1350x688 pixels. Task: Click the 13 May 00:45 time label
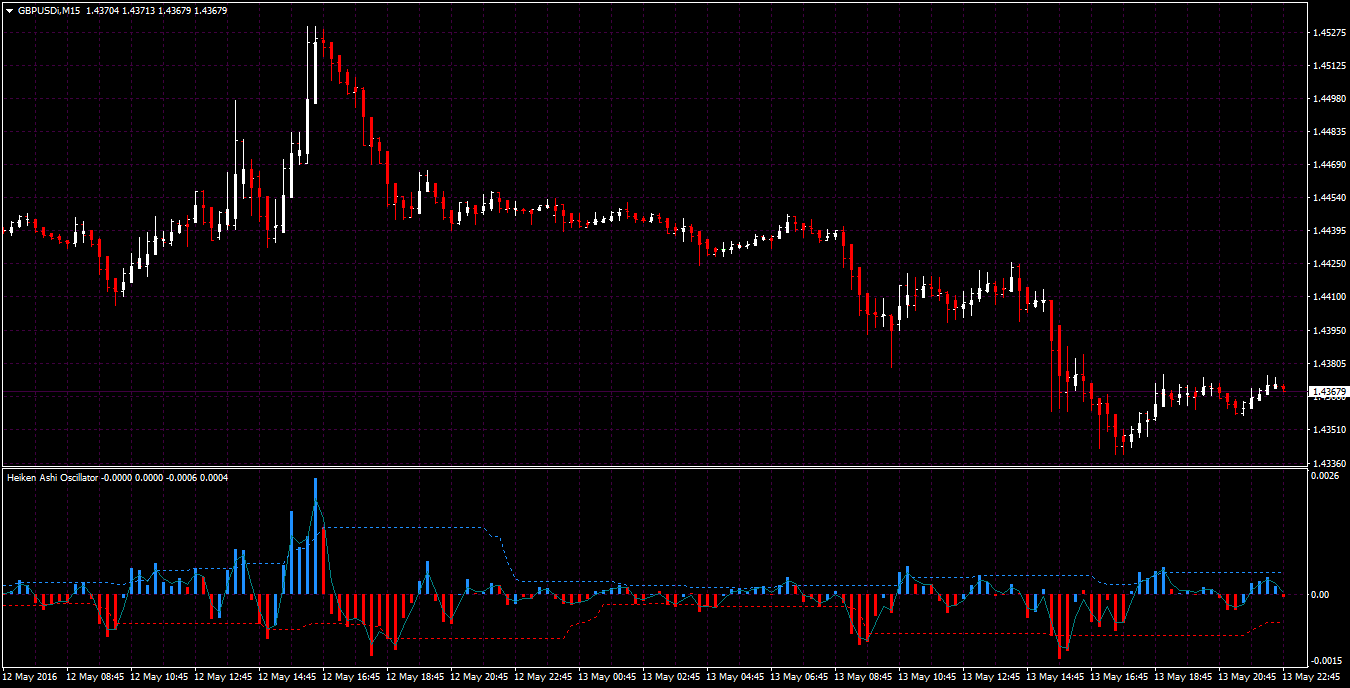click(608, 677)
